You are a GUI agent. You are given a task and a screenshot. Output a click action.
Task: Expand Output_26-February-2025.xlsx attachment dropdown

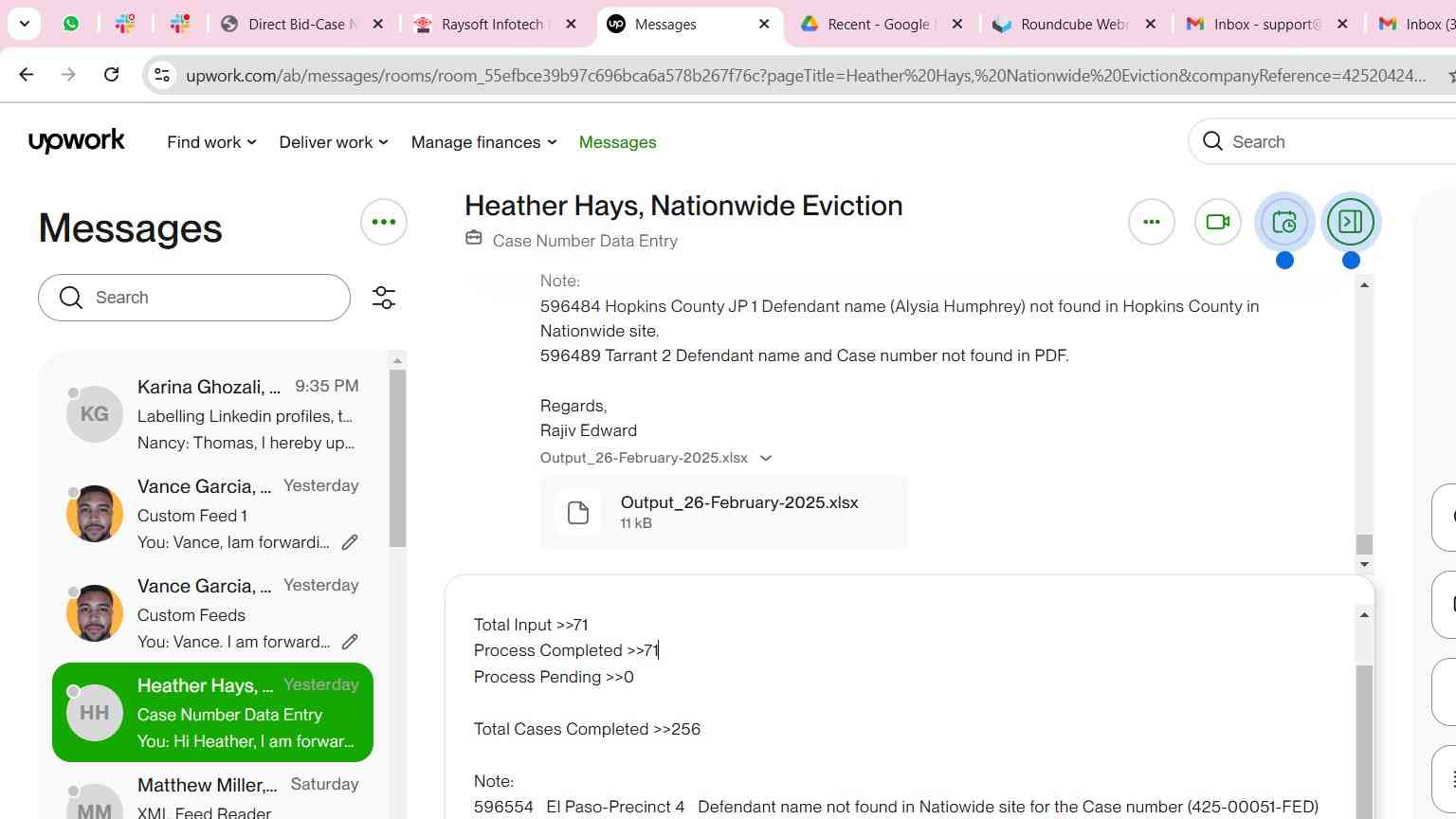766,458
